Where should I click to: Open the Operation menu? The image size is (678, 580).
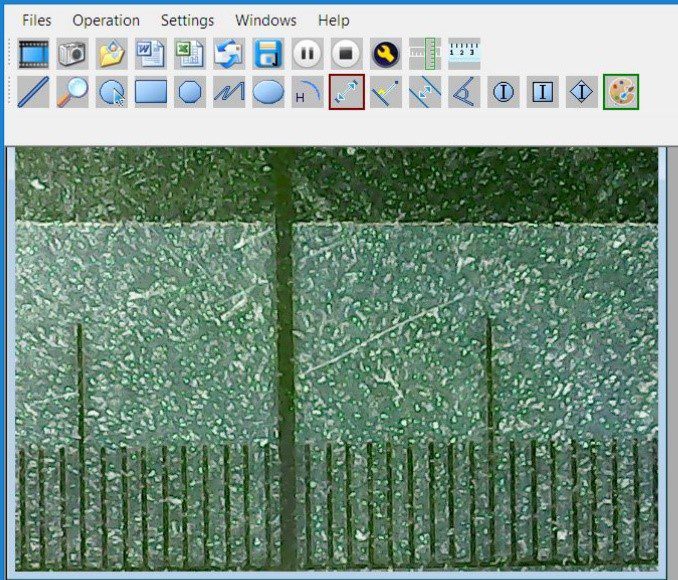[106, 20]
